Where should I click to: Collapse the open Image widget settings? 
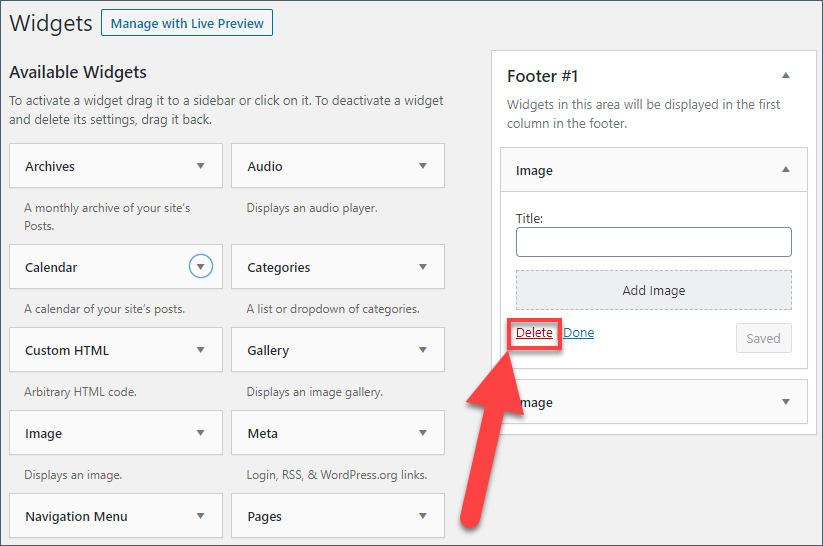click(x=786, y=170)
